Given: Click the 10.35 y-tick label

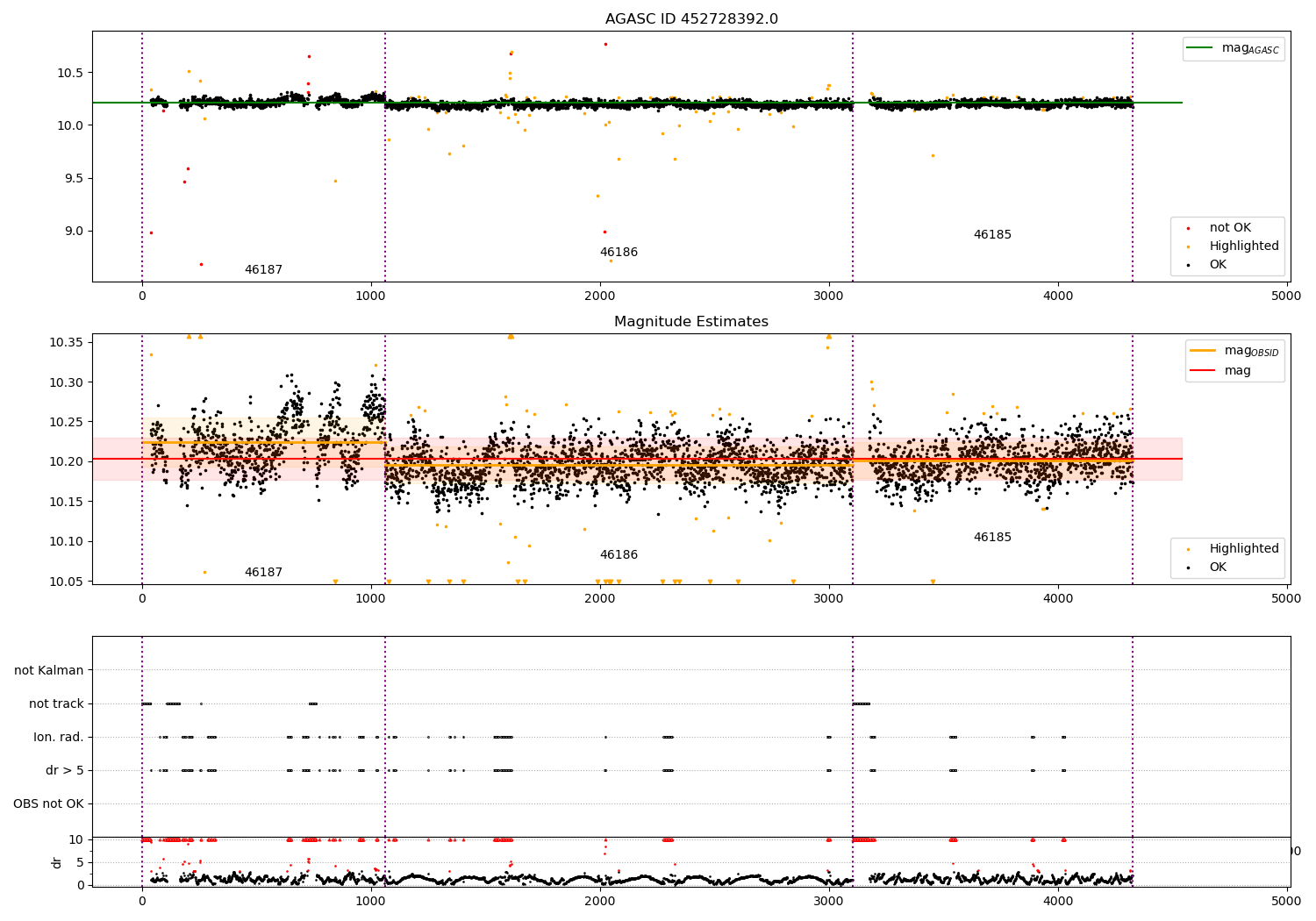Looking at the screenshot, I should 67,342.
